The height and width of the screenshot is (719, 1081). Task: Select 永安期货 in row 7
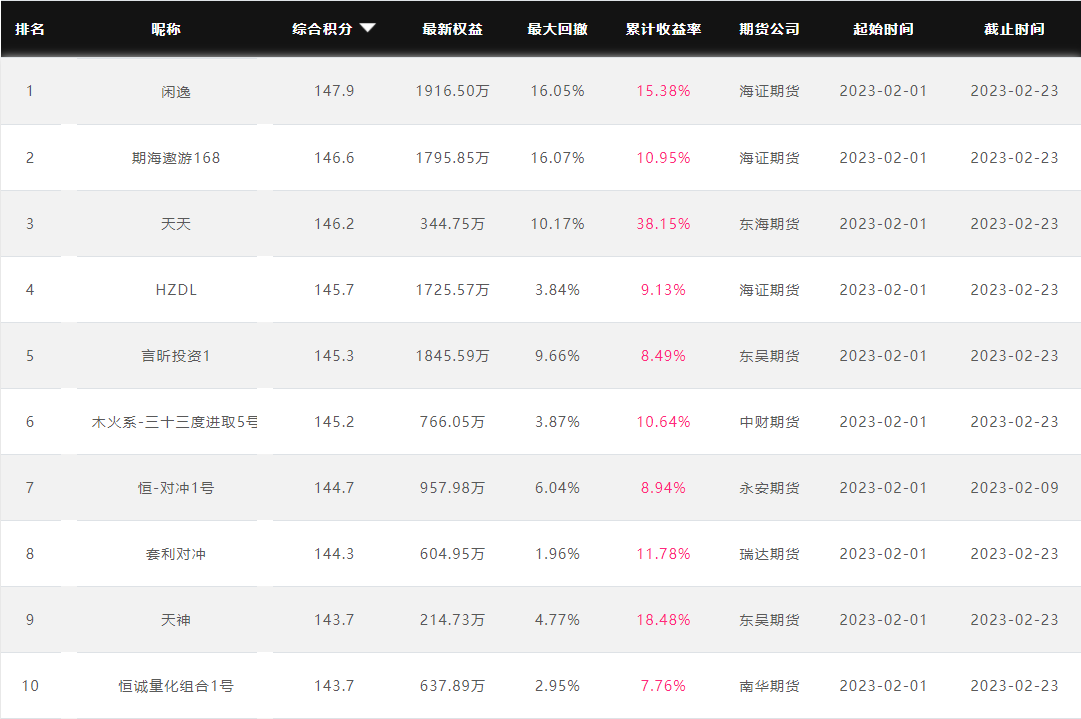point(769,488)
